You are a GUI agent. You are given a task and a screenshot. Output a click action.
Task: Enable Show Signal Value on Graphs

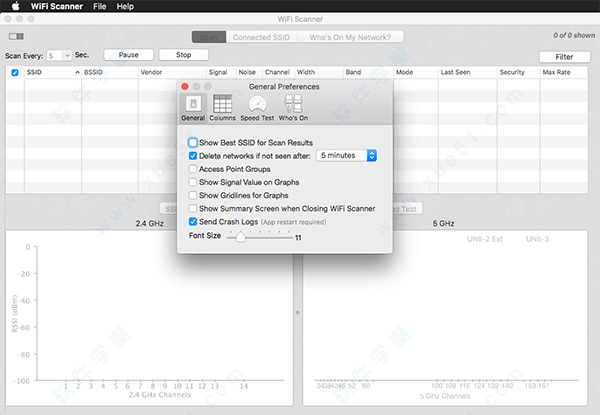coord(193,182)
